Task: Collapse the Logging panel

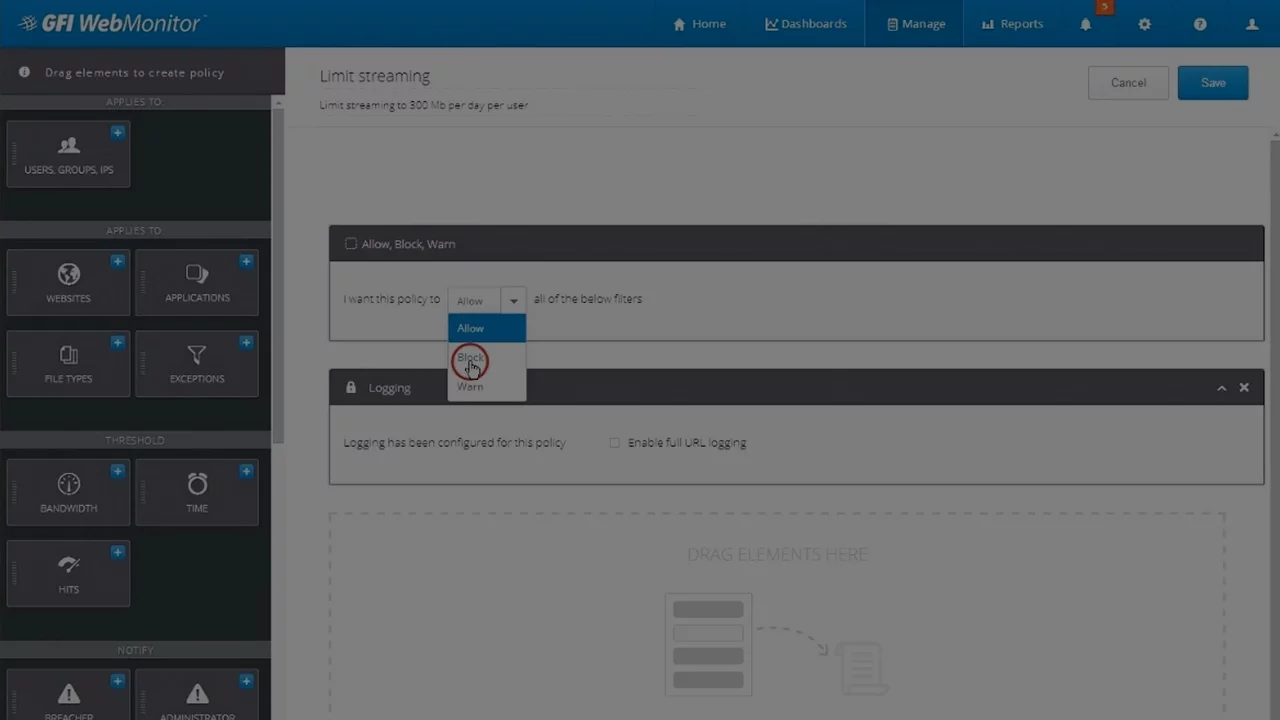Action: click(x=1221, y=388)
